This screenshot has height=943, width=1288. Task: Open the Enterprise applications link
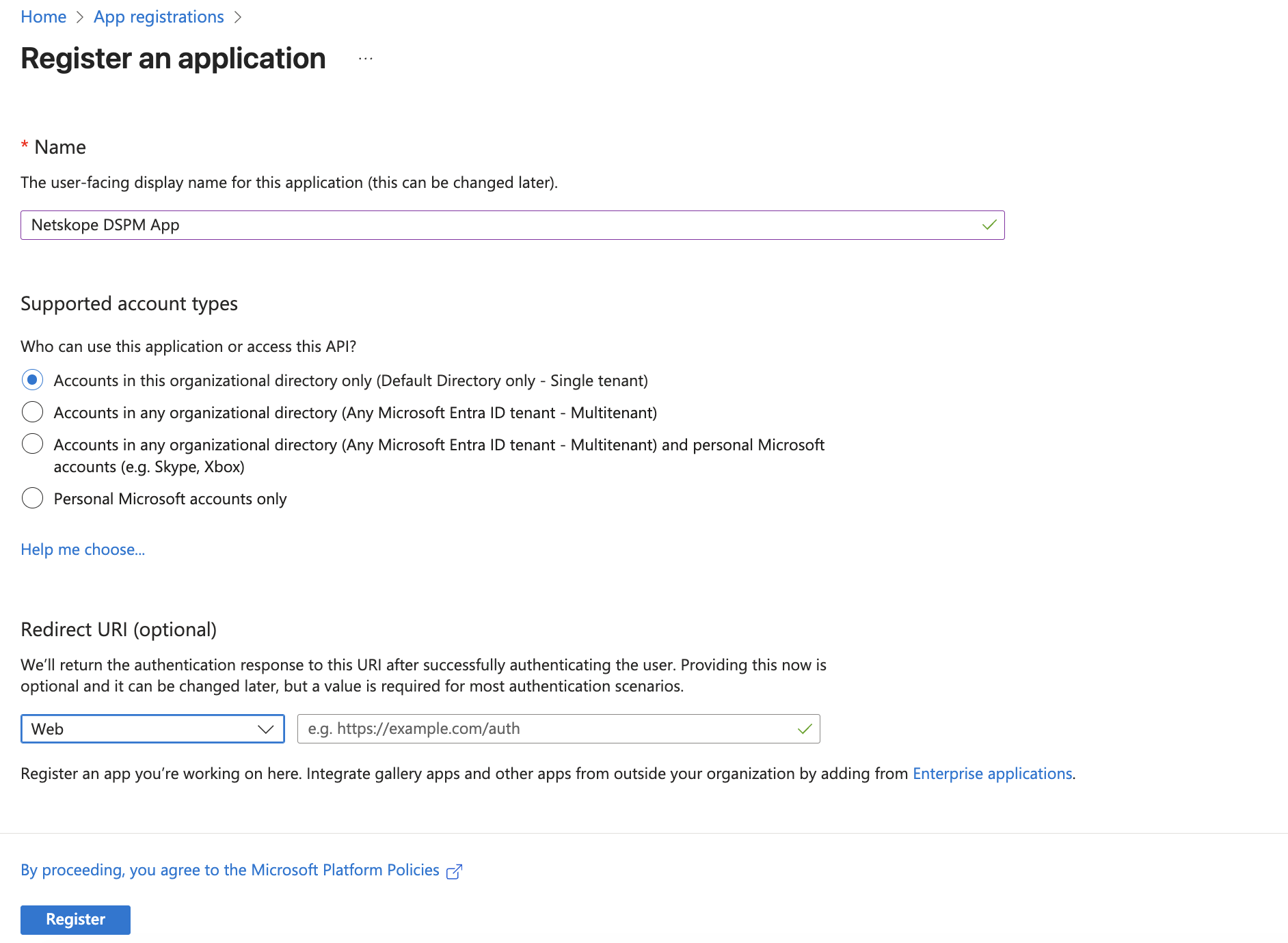point(993,774)
